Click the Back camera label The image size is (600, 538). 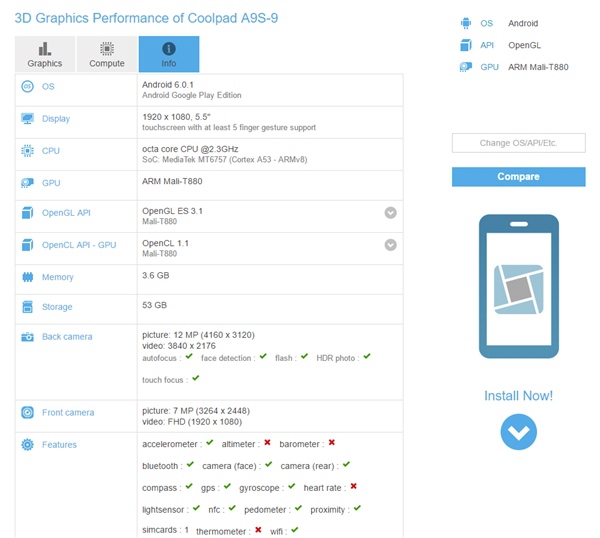pyautogui.click(x=67, y=337)
